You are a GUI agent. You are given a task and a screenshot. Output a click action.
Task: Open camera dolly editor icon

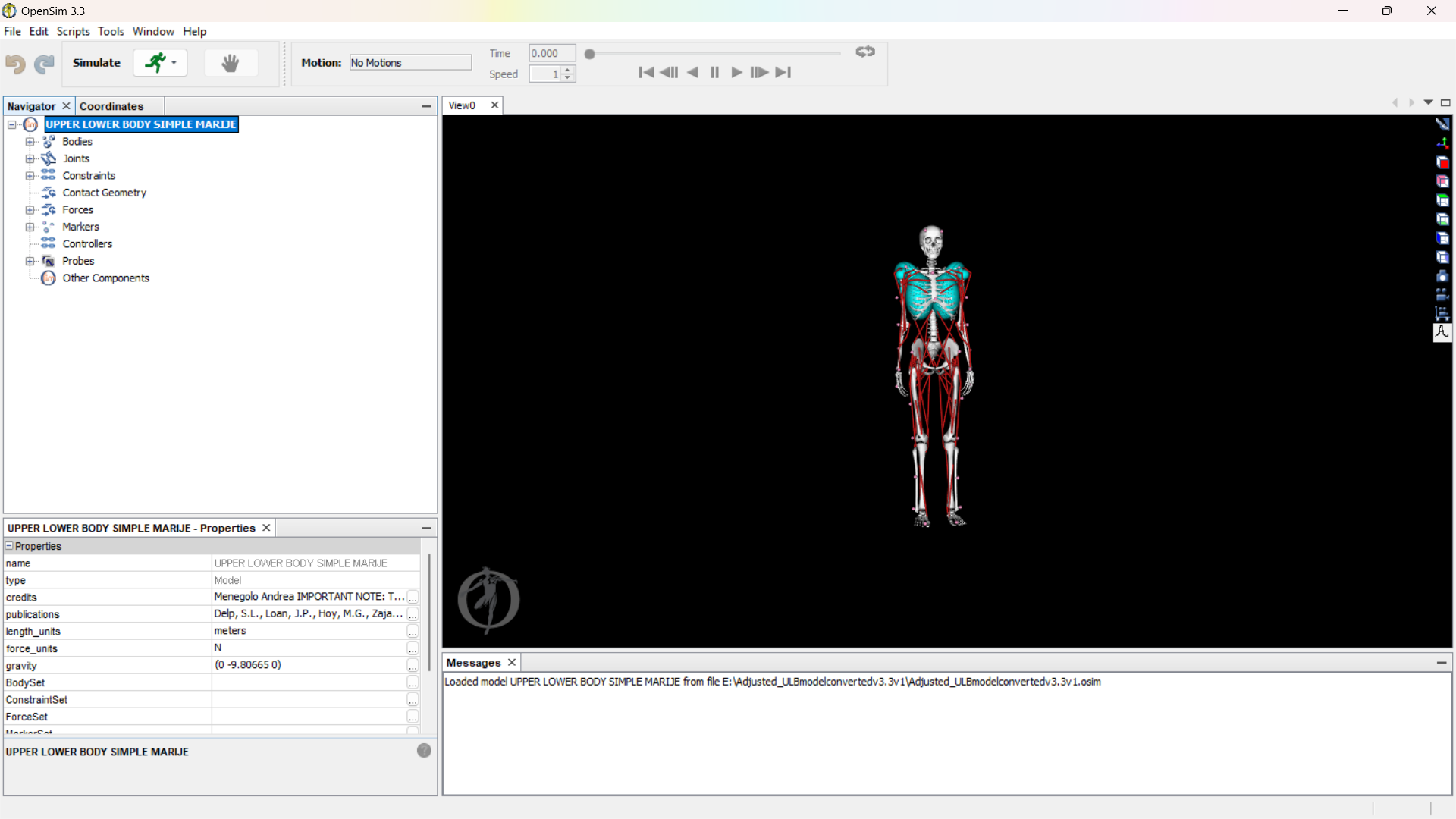pyautogui.click(x=1442, y=312)
